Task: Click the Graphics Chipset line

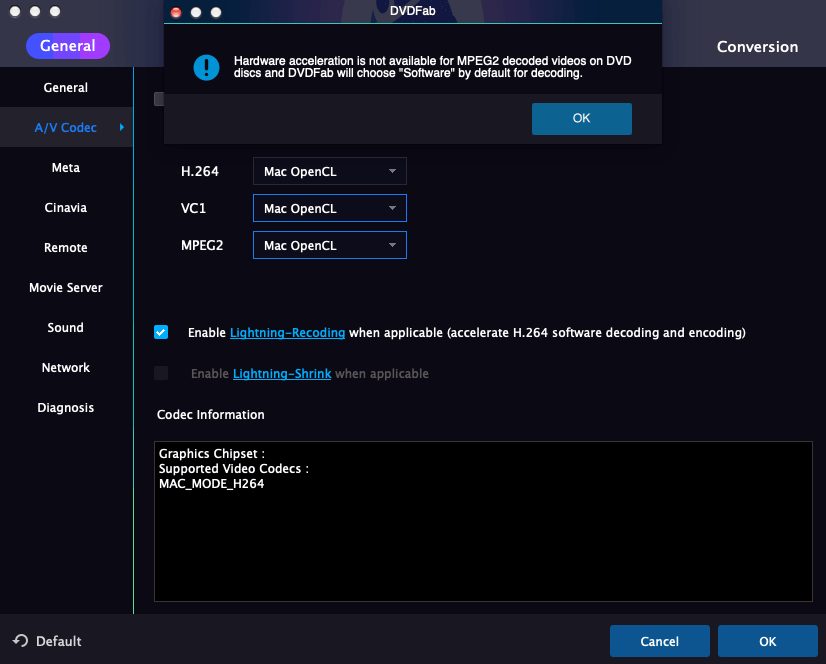Action: [212, 454]
